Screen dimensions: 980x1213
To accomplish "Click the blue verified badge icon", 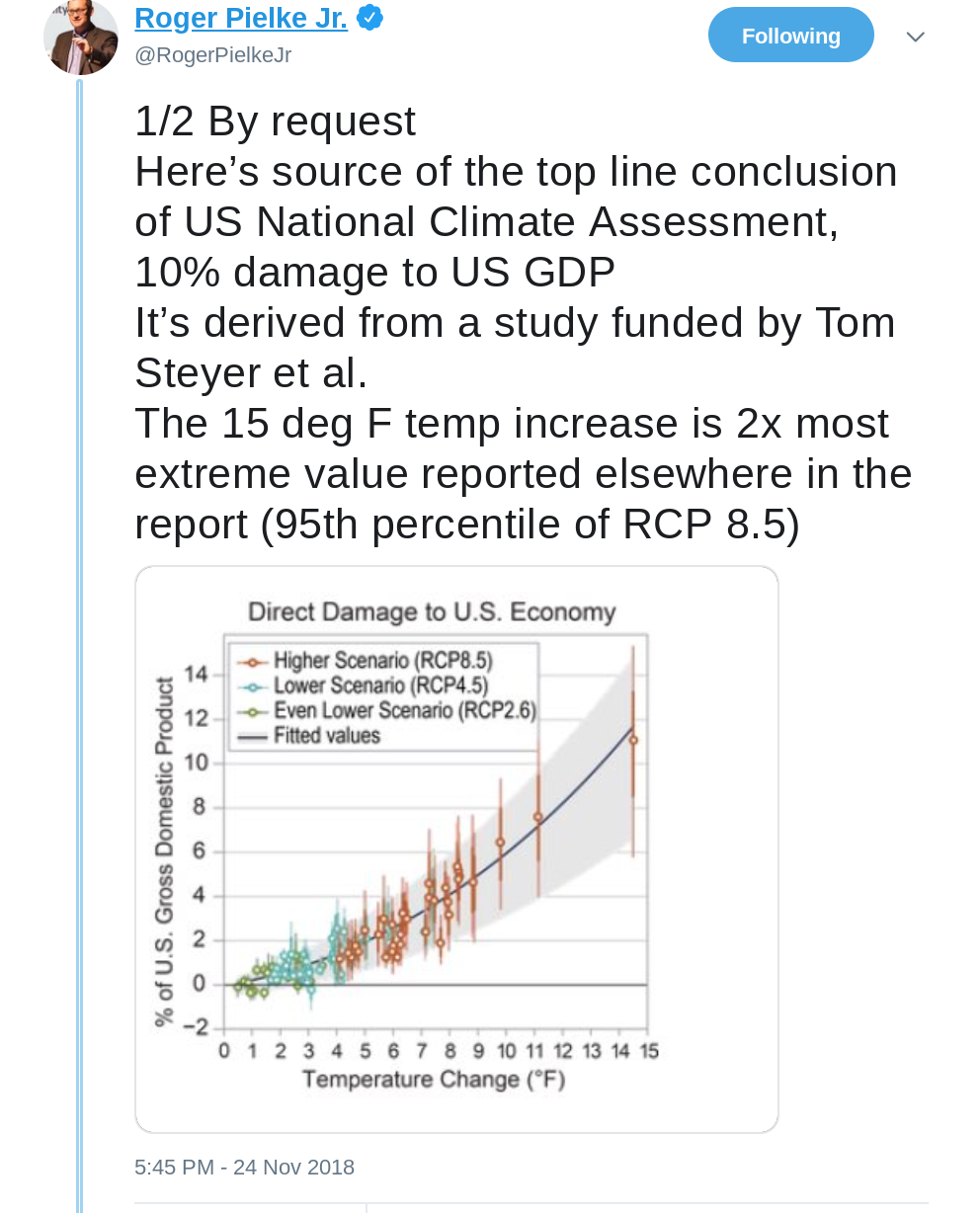I will (369, 18).
